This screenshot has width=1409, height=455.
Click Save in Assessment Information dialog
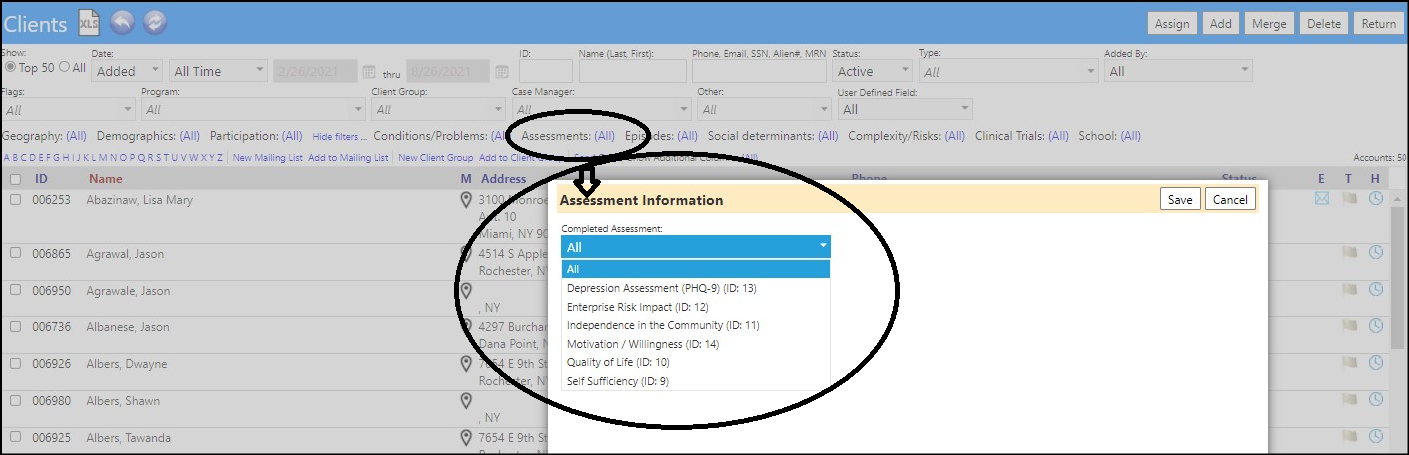[x=1180, y=199]
